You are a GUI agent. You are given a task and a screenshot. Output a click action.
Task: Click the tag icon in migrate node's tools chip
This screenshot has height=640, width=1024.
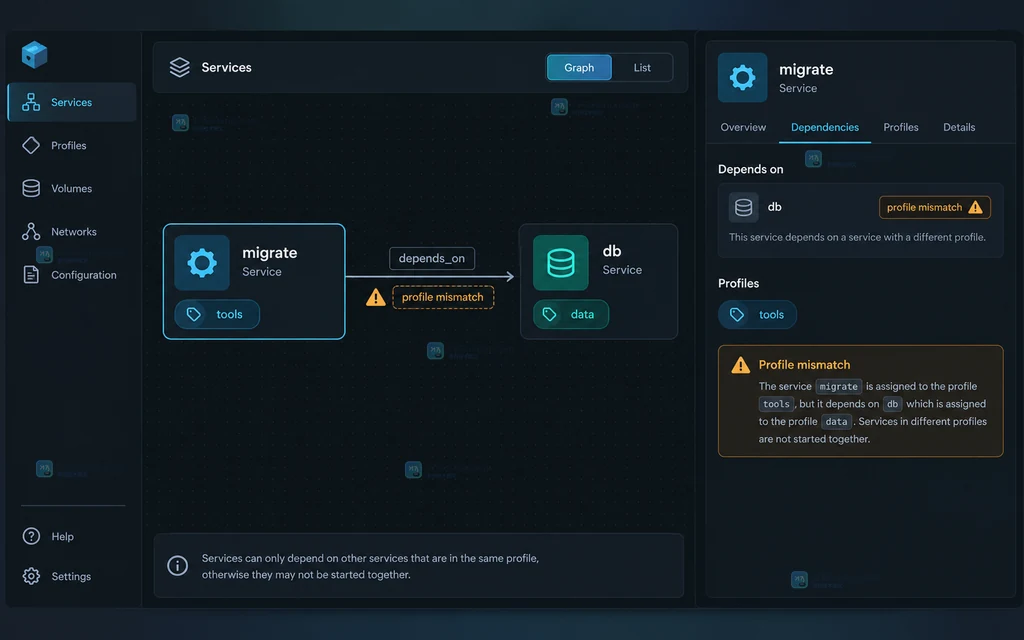[193, 314]
